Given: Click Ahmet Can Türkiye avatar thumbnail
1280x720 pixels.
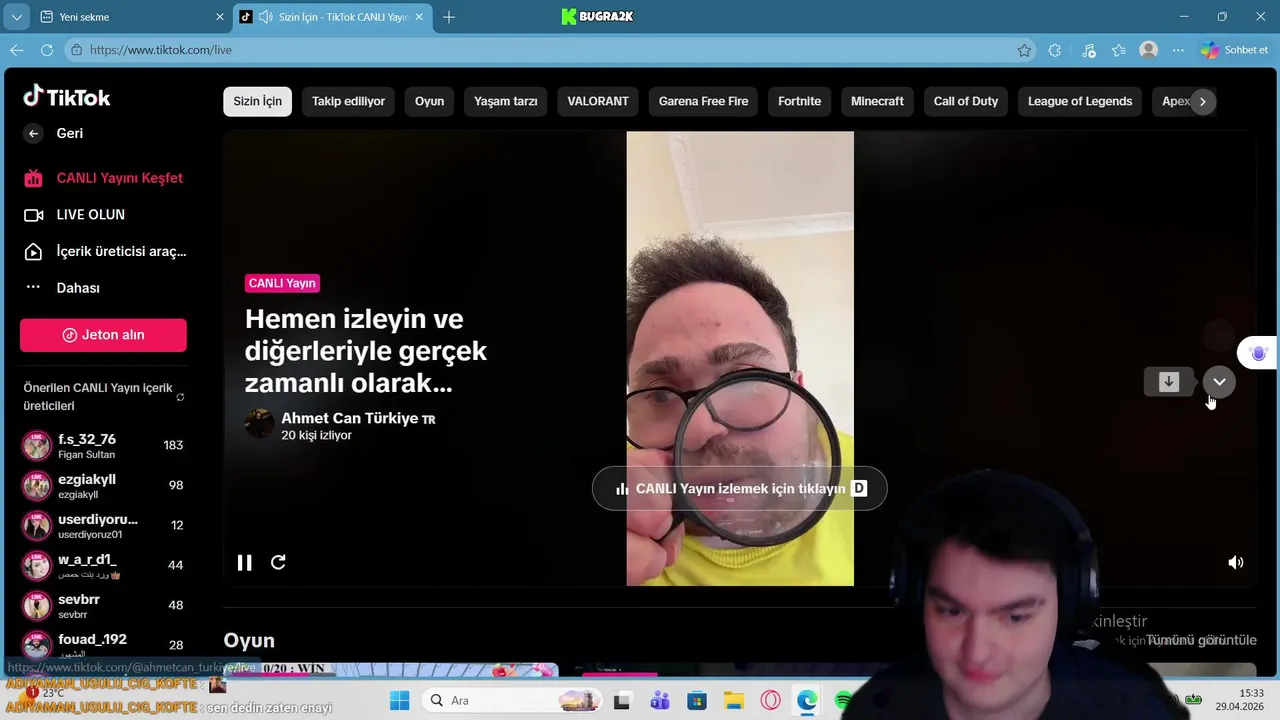Looking at the screenshot, I should pos(259,424).
